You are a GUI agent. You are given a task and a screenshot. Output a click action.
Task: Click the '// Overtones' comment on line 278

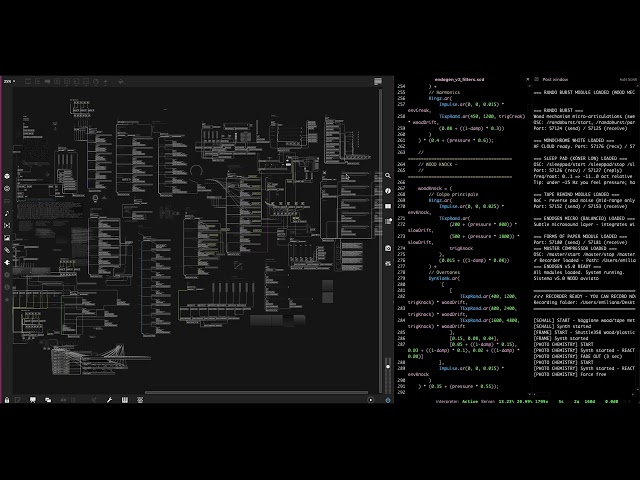pos(444,272)
